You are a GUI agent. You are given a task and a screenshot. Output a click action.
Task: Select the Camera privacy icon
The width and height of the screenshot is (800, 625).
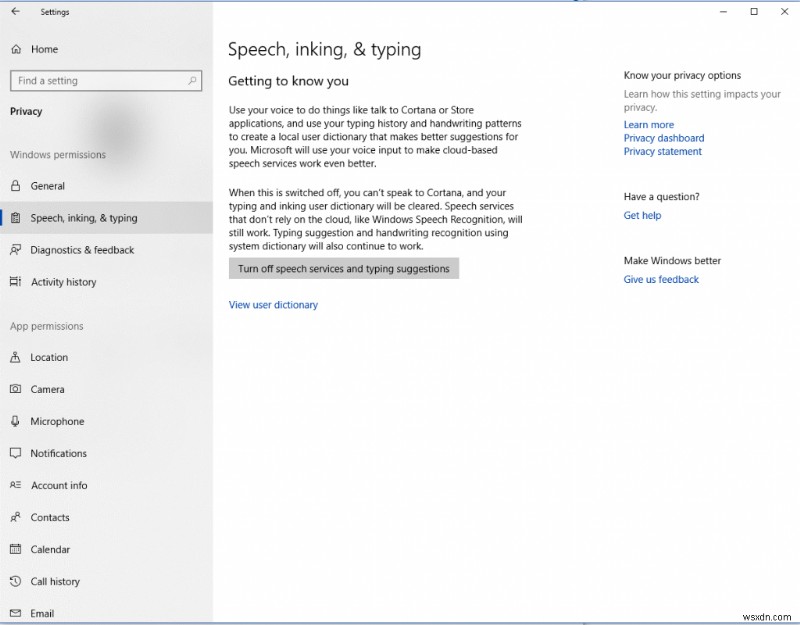click(x=14, y=389)
